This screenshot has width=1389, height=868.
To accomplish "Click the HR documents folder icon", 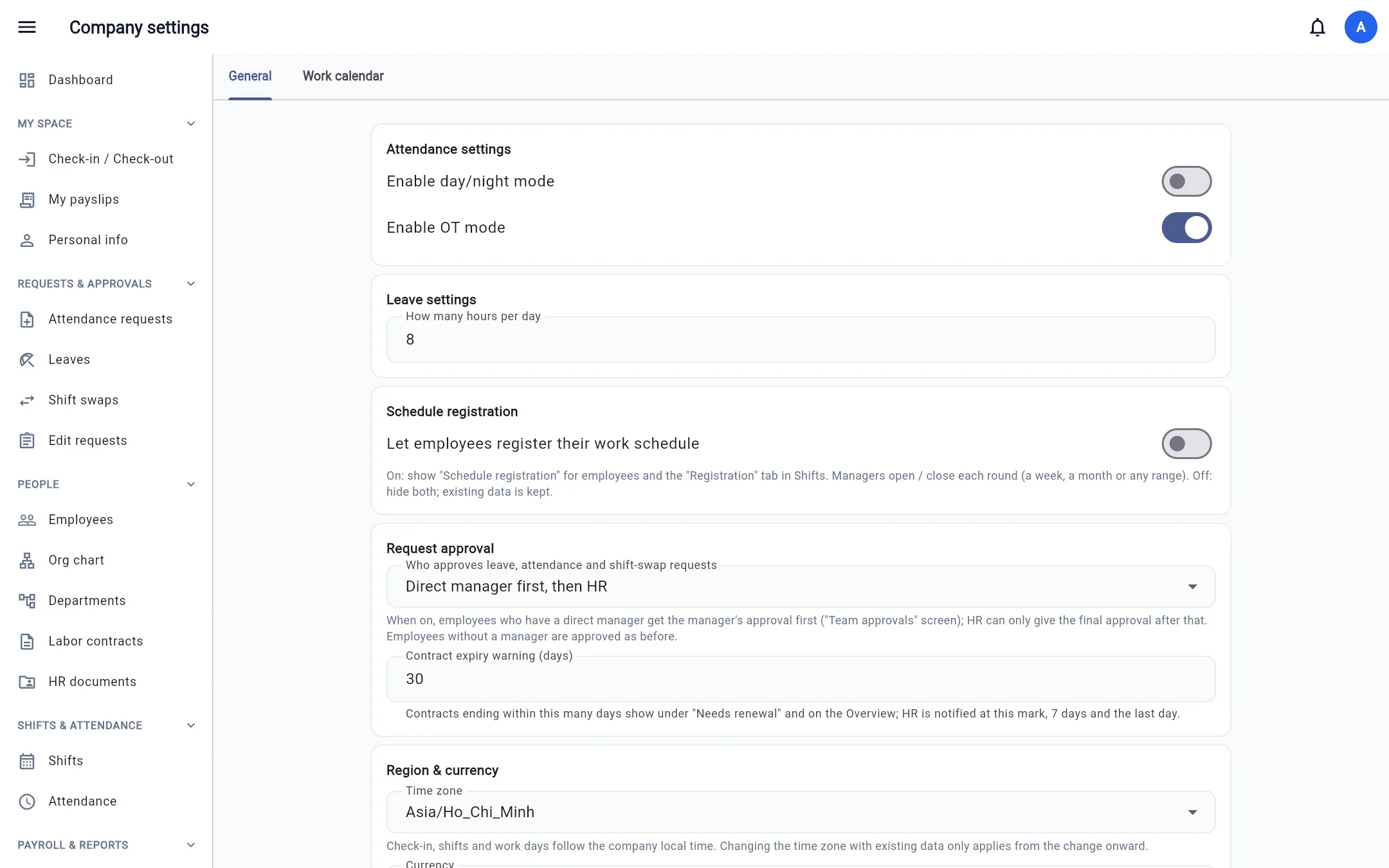I will click(27, 682).
